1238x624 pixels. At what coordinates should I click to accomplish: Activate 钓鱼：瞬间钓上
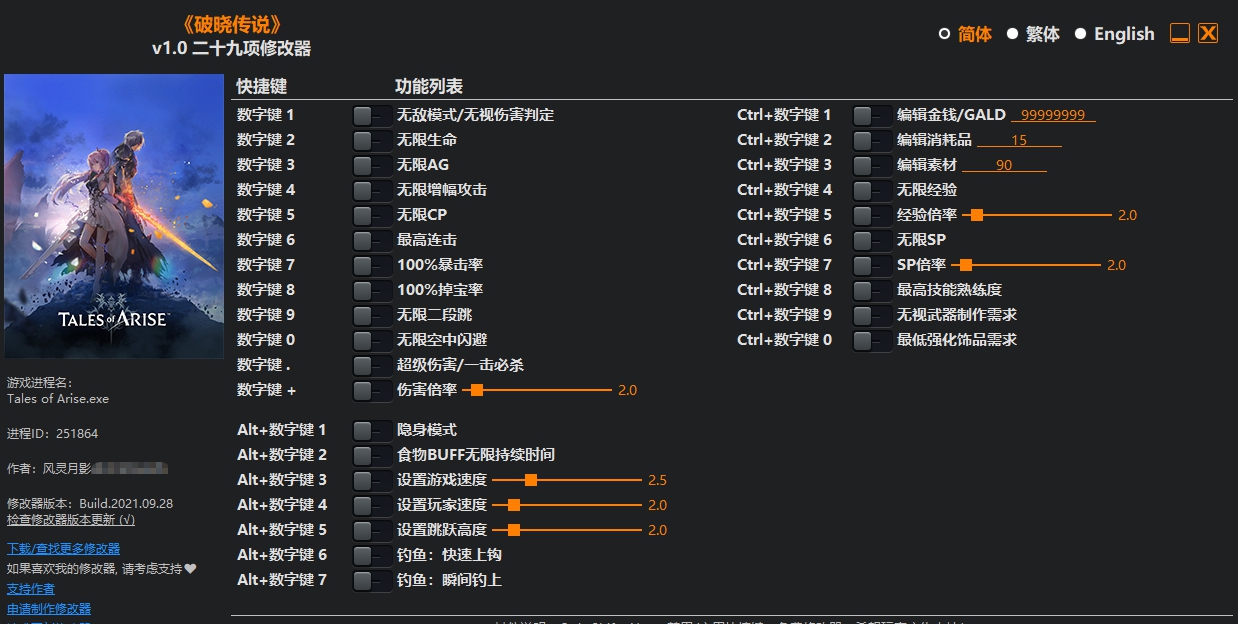click(x=371, y=579)
